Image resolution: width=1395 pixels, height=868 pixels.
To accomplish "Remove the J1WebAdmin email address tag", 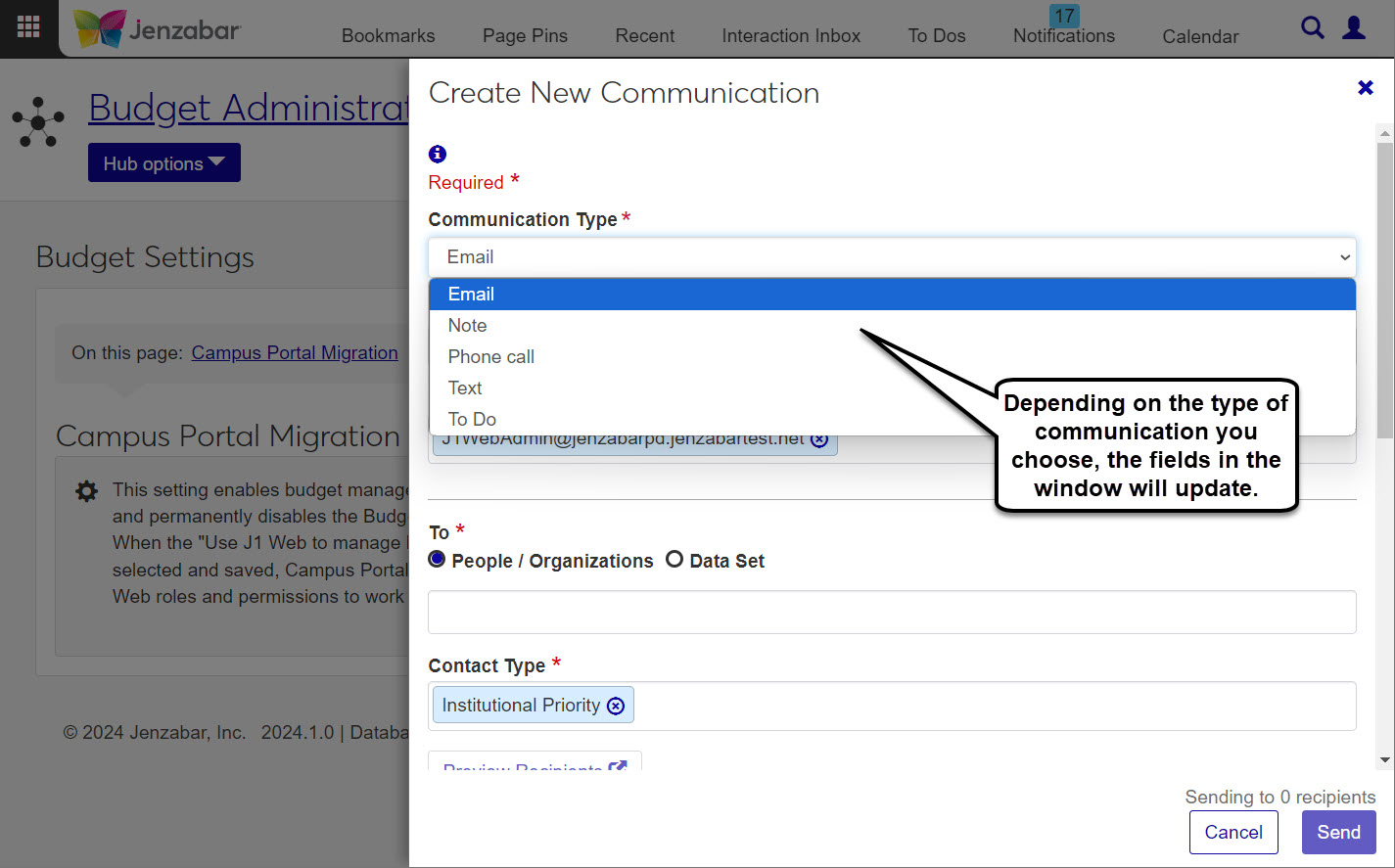I will tap(819, 440).
